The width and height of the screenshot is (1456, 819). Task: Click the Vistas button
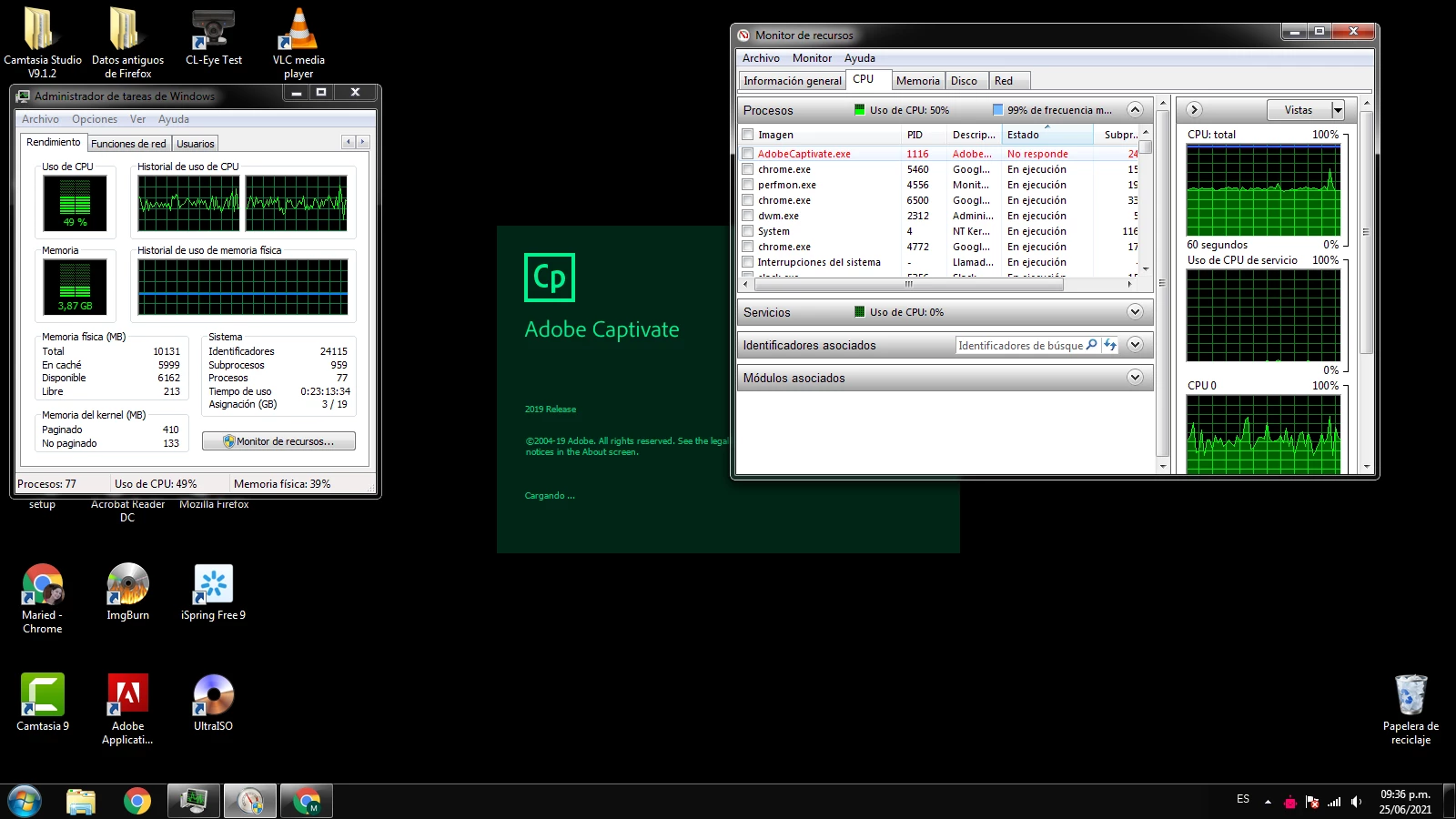click(x=1299, y=110)
